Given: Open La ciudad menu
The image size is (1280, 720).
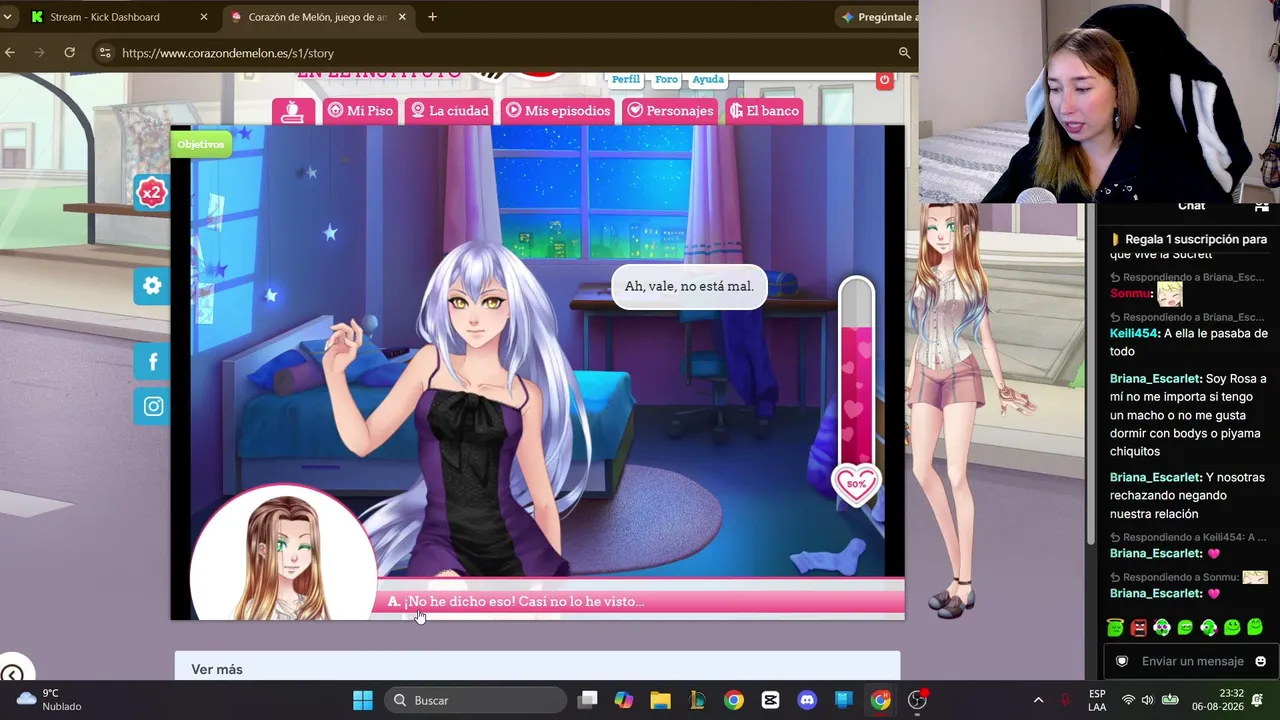Looking at the screenshot, I should pos(450,111).
